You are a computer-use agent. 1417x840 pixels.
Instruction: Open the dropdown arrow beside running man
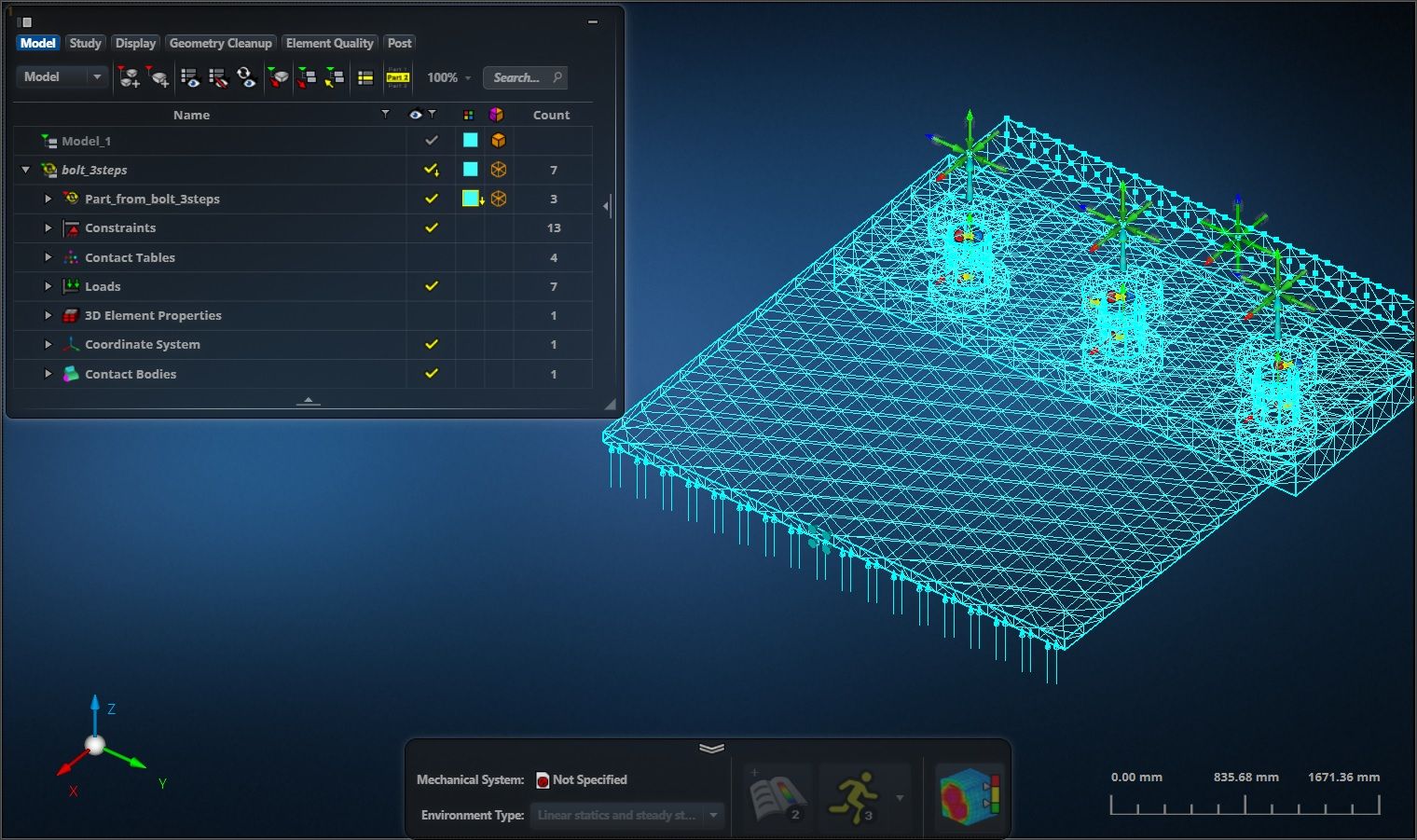click(900, 798)
